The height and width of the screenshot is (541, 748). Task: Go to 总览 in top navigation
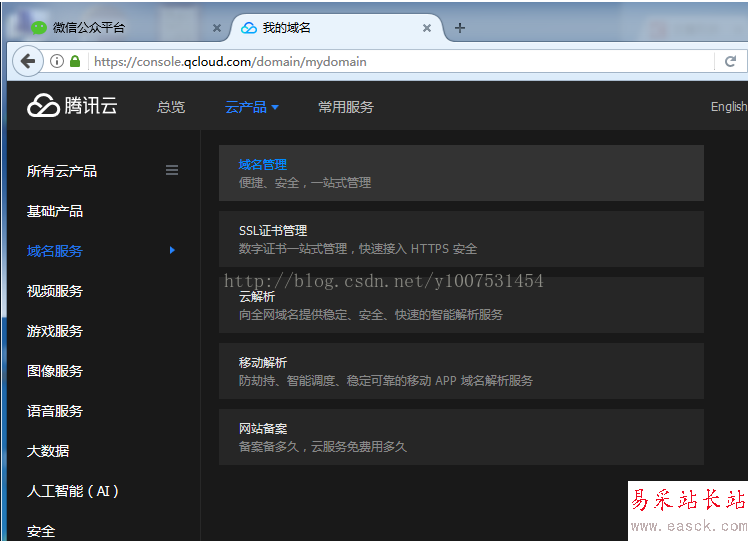(x=171, y=107)
